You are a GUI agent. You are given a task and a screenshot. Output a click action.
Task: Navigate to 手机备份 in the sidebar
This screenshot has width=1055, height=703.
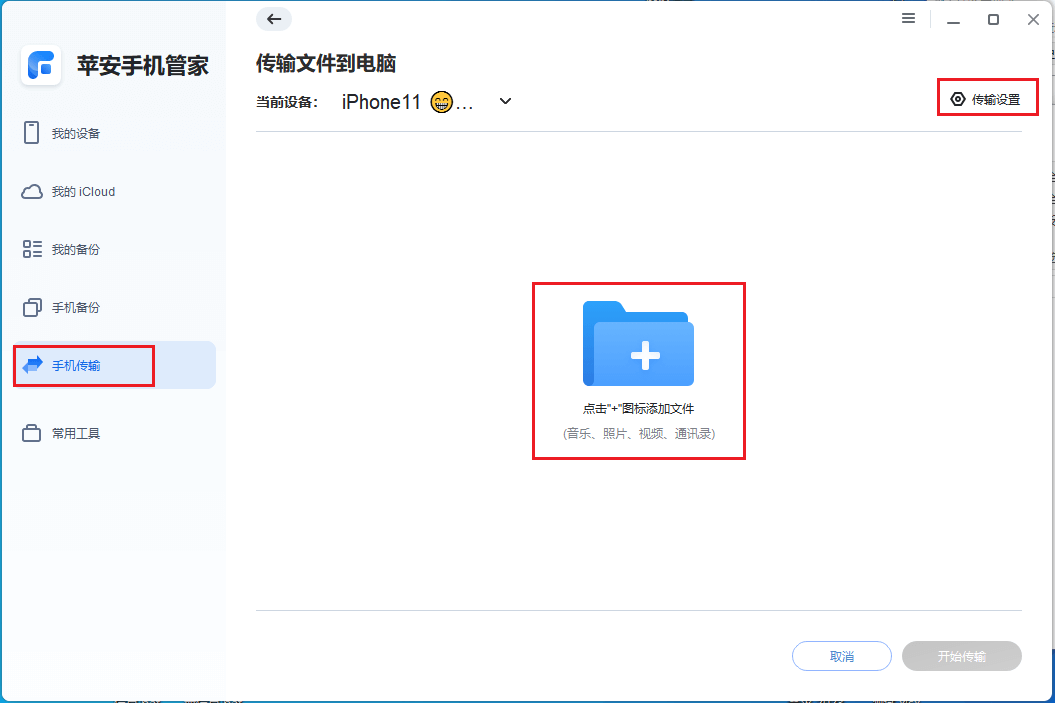[78, 307]
